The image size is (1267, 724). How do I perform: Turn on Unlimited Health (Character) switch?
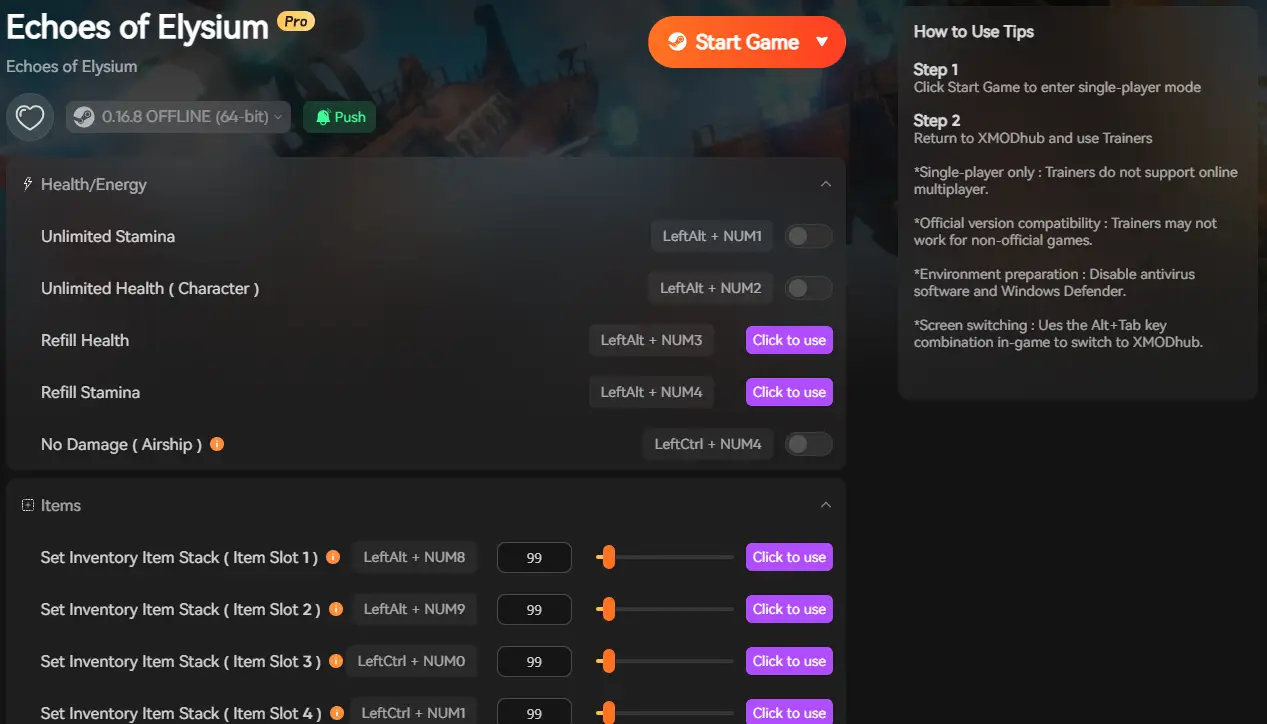coord(808,288)
